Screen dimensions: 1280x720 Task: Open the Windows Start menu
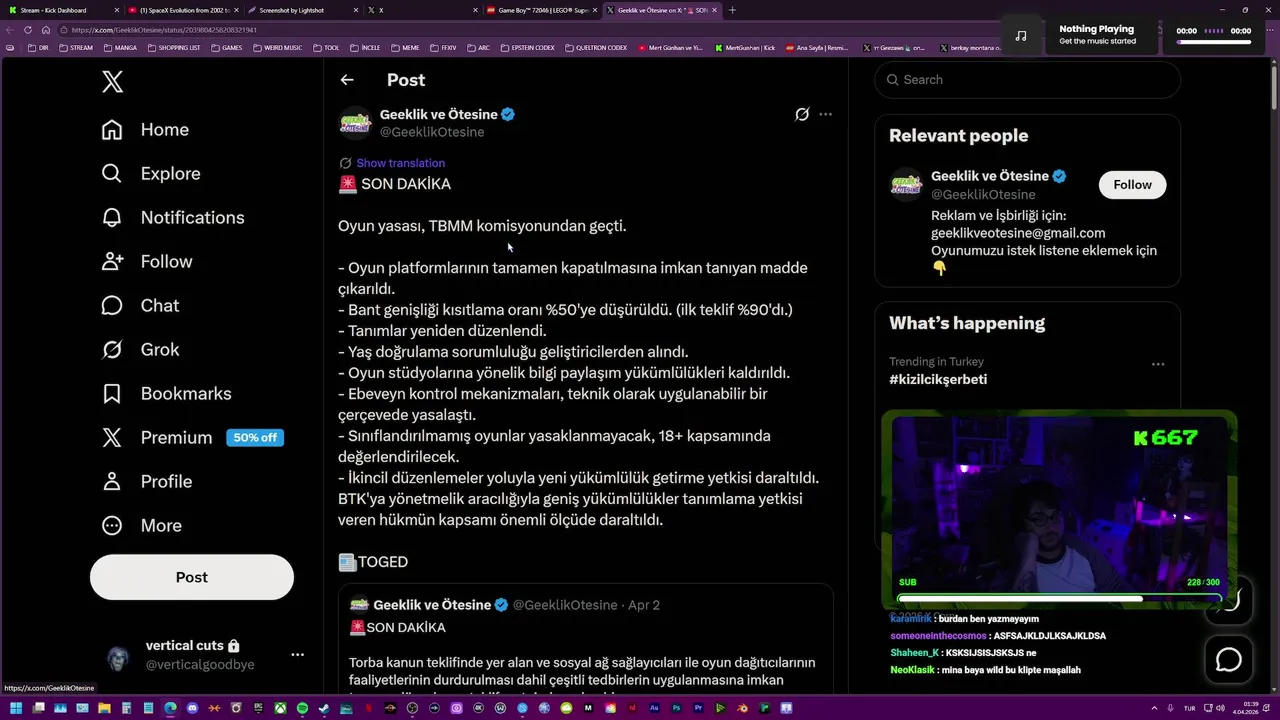(x=16, y=708)
